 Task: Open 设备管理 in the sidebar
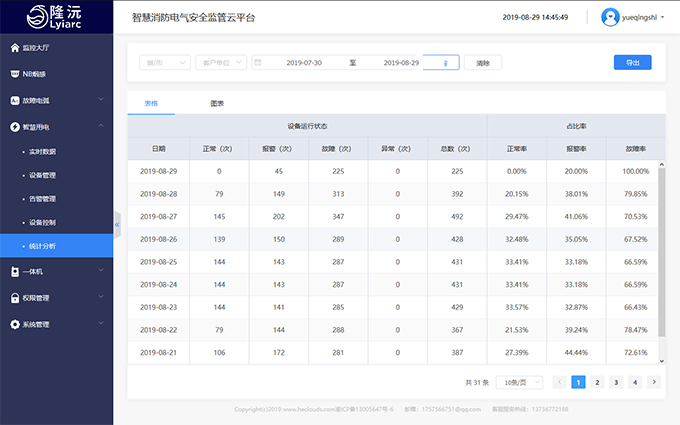42,174
